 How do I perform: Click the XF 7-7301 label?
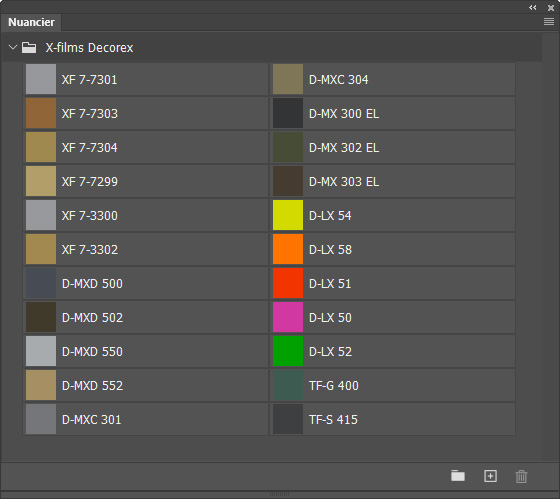89,79
